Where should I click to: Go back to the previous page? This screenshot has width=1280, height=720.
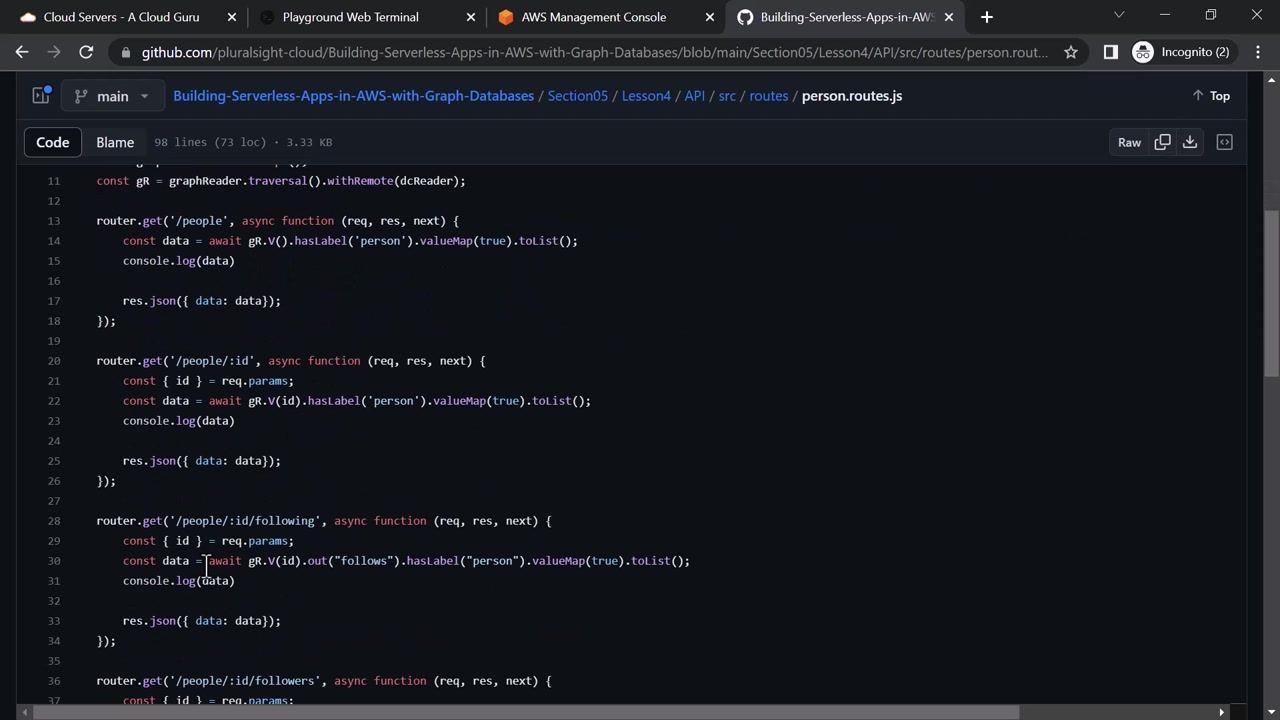22,52
